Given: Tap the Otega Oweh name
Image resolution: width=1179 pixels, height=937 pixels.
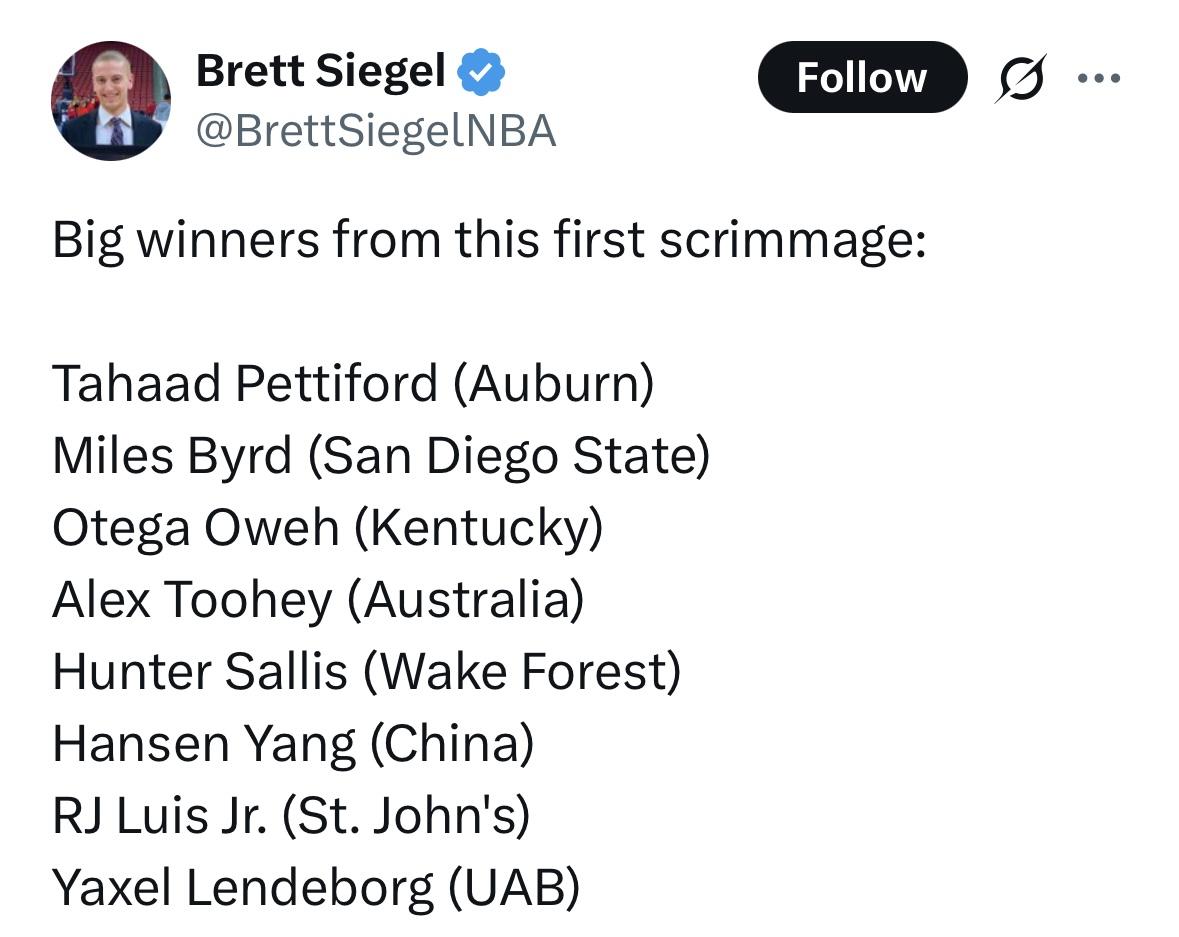Looking at the screenshot, I should [195, 528].
